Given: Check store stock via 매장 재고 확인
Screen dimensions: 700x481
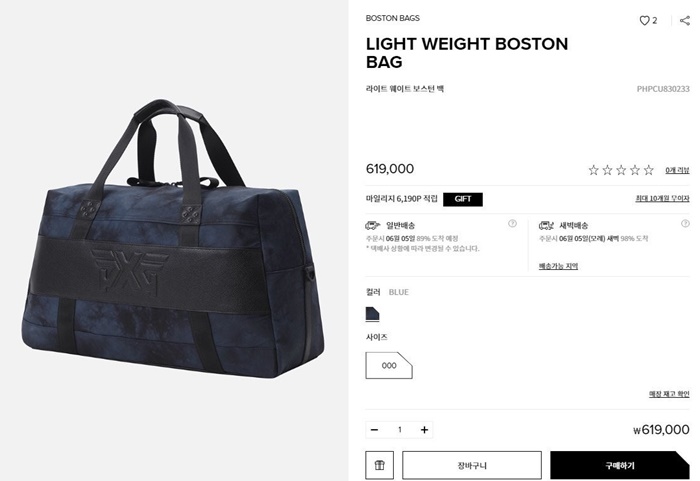Looking at the screenshot, I should pyautogui.click(x=669, y=394).
